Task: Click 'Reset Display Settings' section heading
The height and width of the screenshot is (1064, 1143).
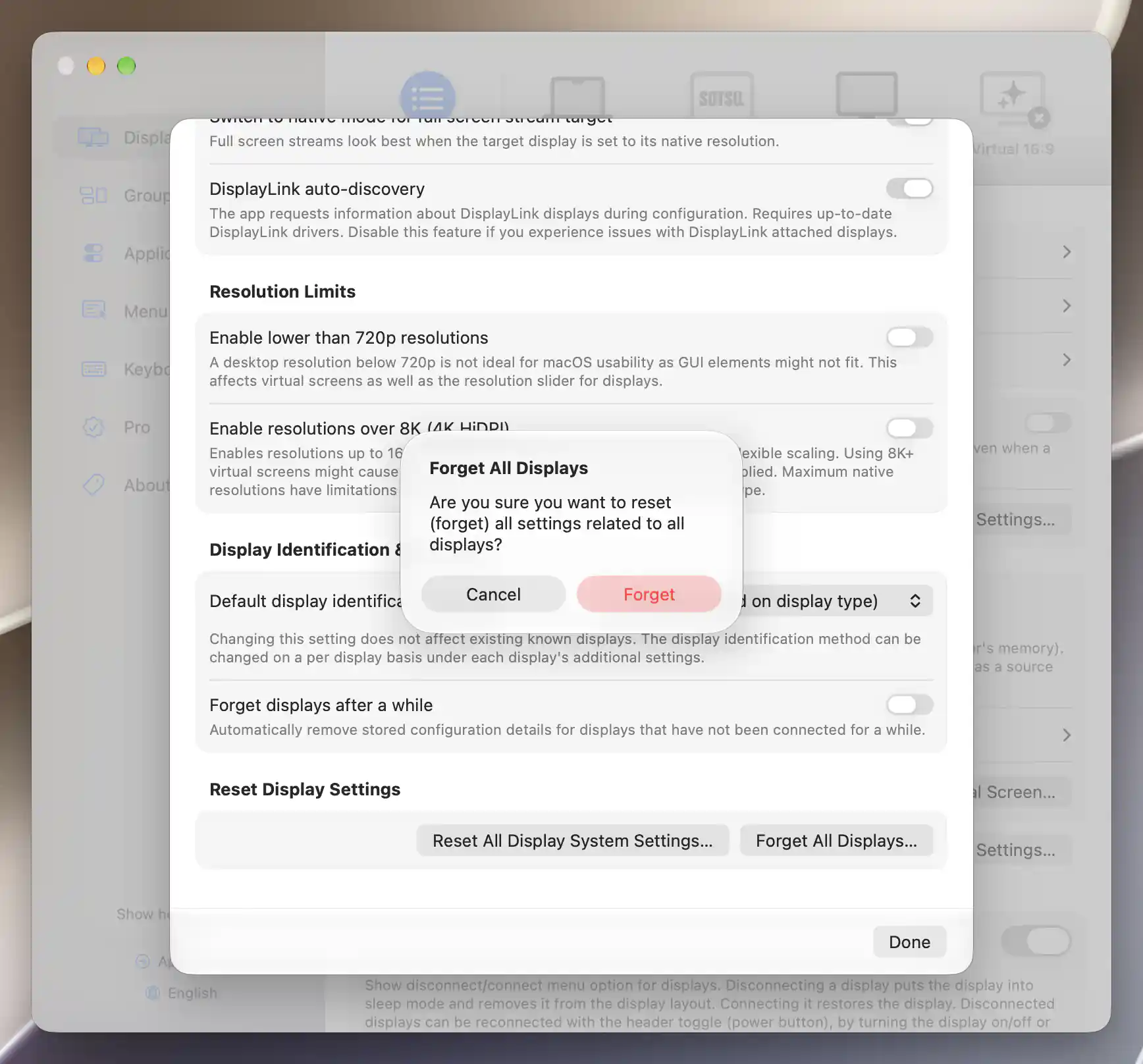Action: [x=305, y=789]
